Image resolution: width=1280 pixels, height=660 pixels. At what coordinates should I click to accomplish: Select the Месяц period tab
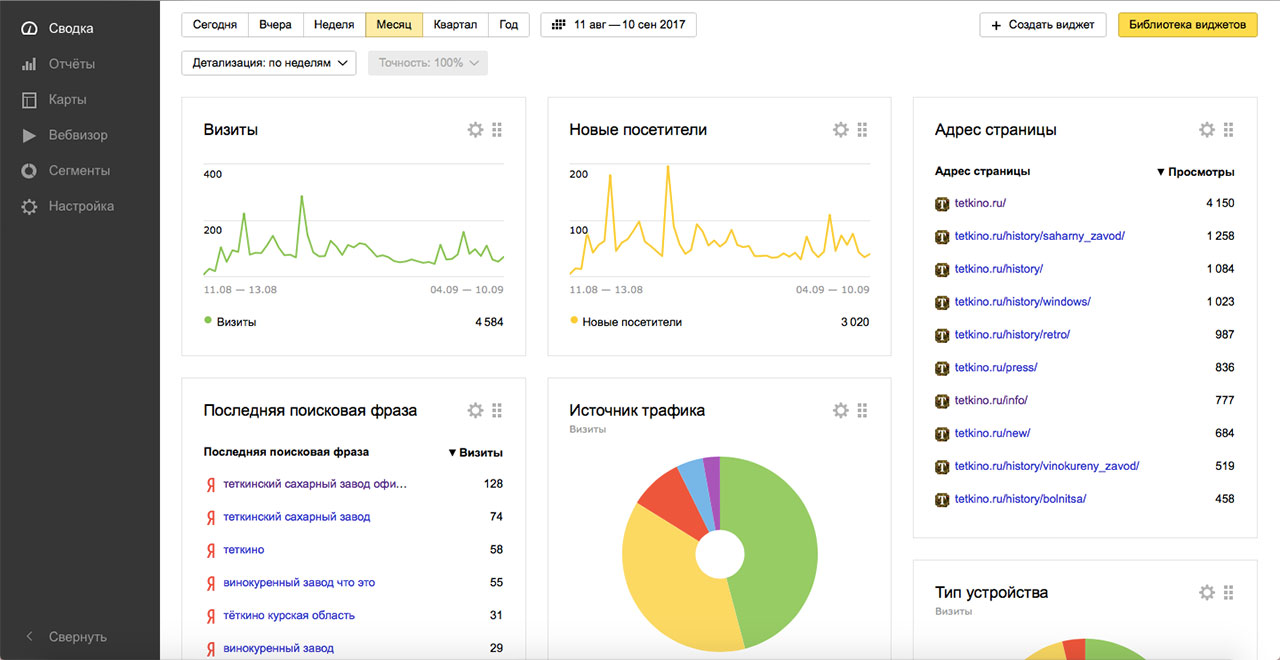click(394, 24)
